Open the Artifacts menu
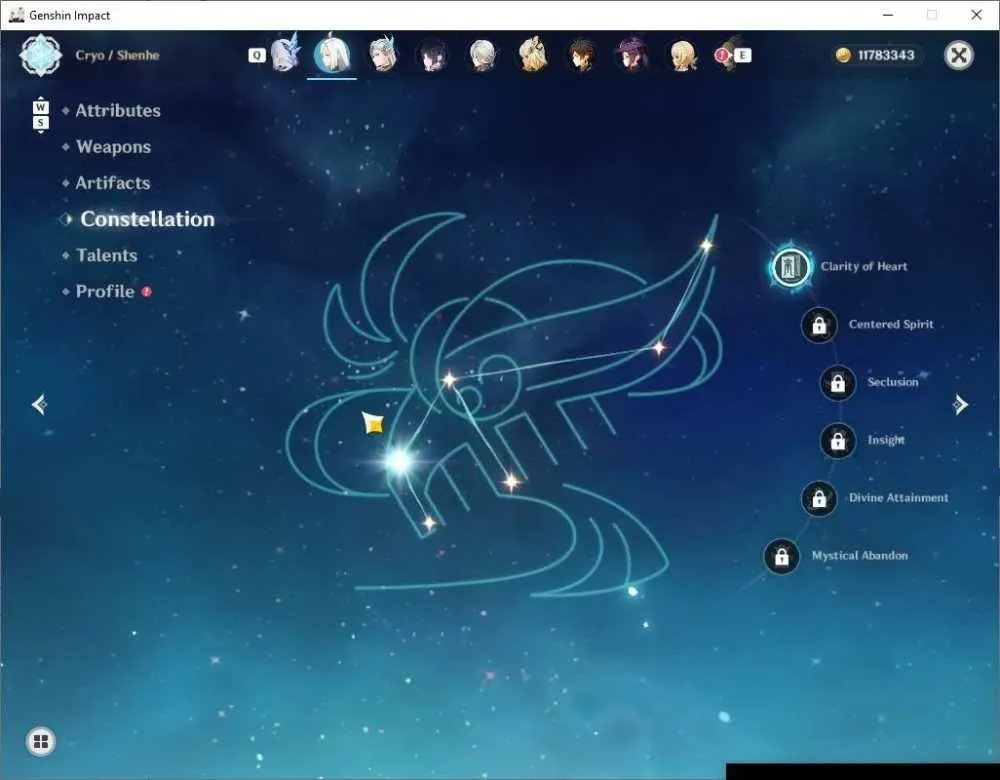 [113, 183]
